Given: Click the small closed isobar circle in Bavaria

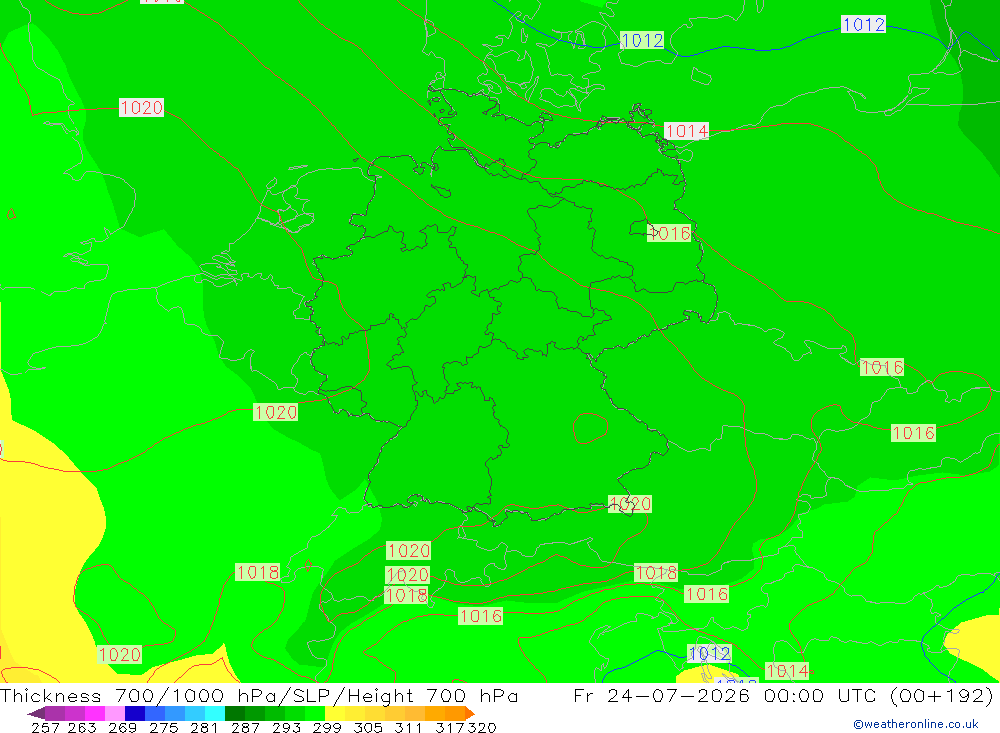Looking at the screenshot, I should click(590, 428).
